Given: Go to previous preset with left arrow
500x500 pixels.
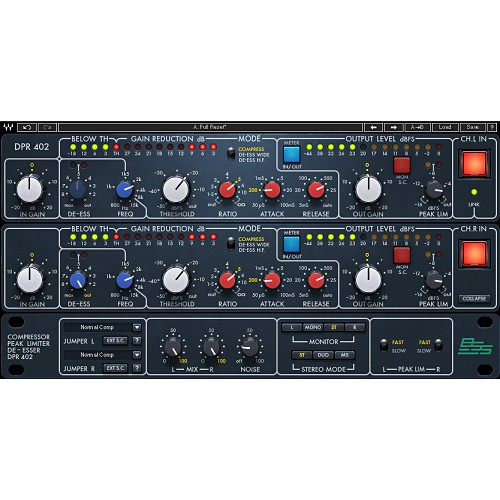Looking at the screenshot, I should 373,127.
